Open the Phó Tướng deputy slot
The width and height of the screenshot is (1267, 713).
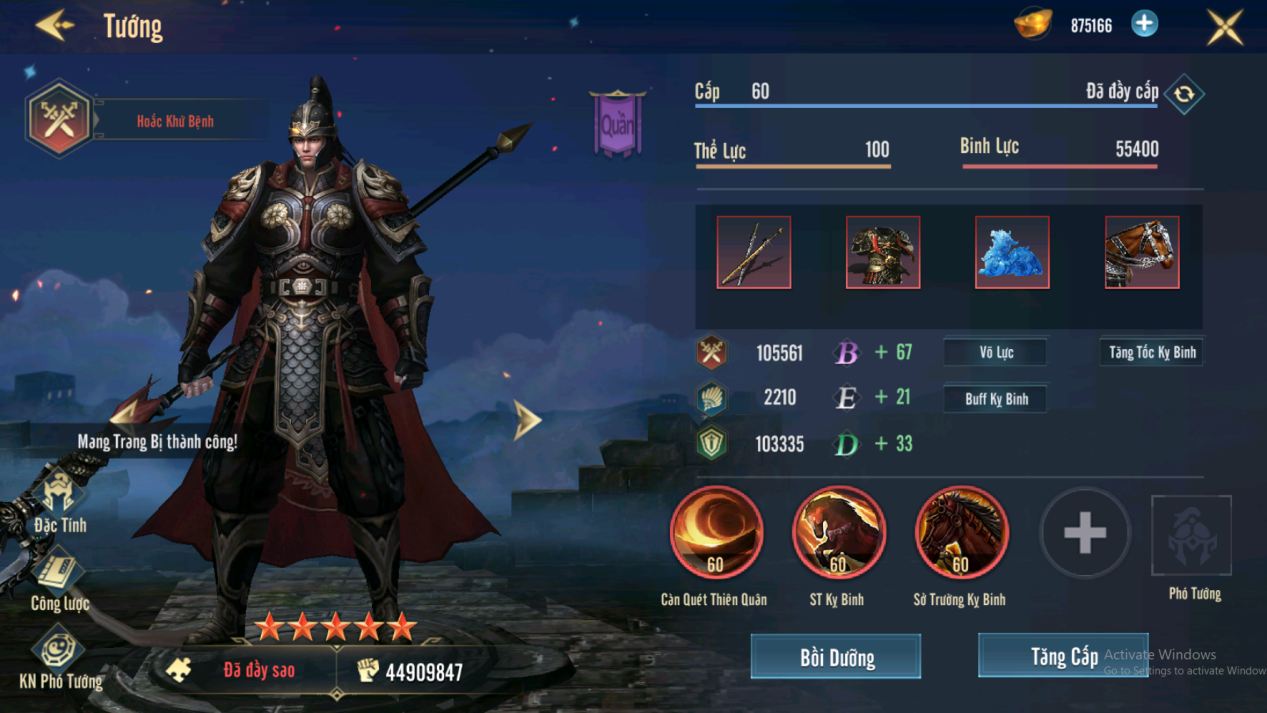[1192, 536]
